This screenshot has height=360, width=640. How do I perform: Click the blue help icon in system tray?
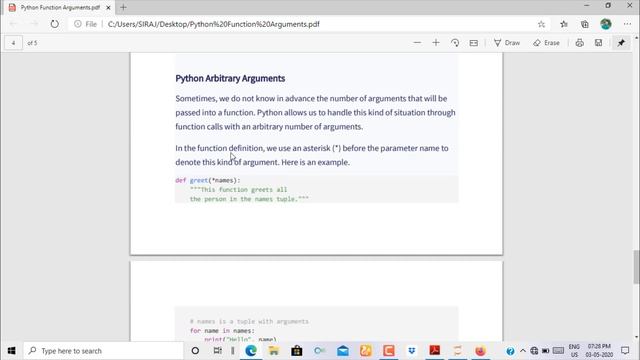click(x=510, y=351)
